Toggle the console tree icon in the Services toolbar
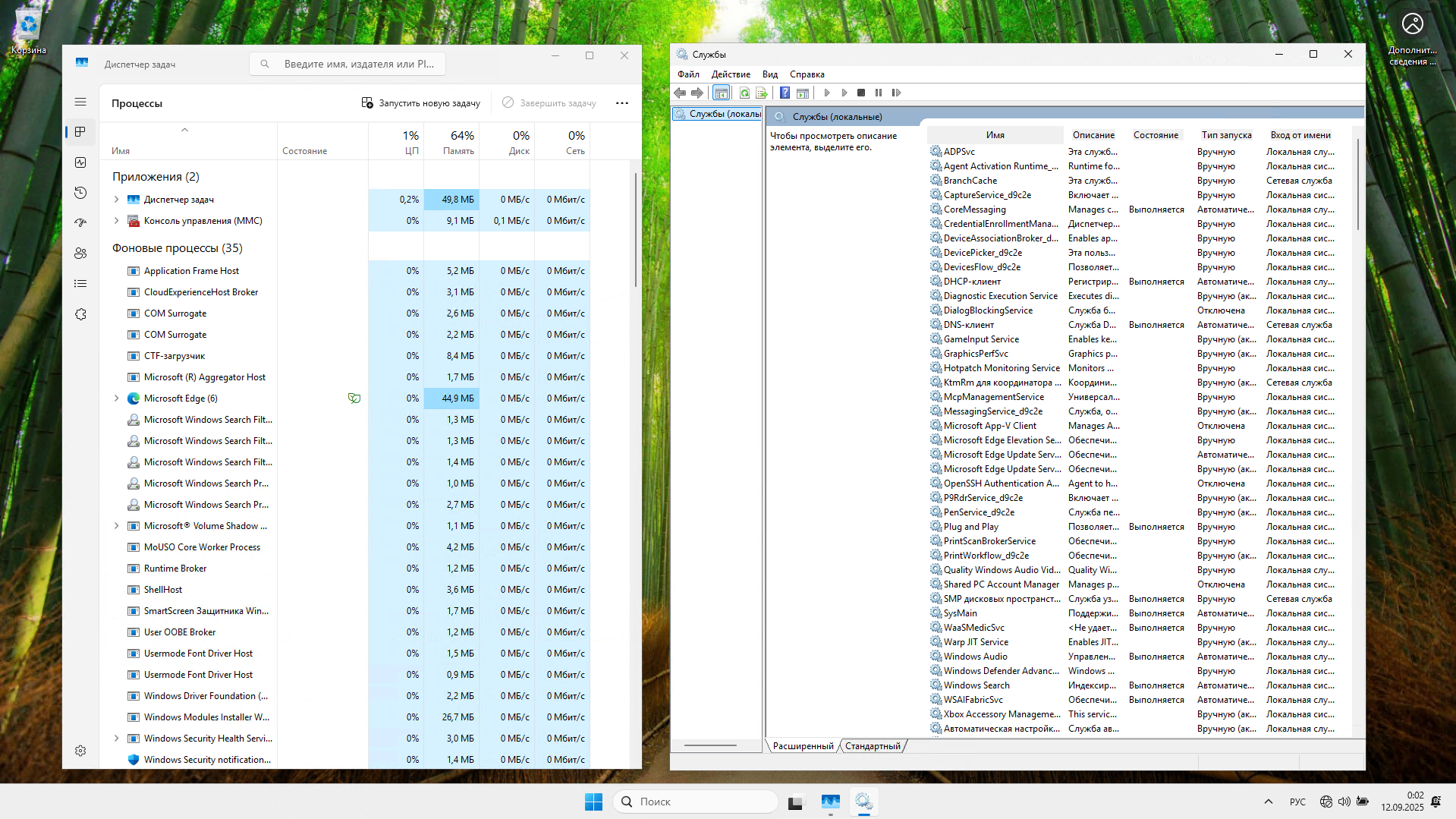 click(x=721, y=93)
